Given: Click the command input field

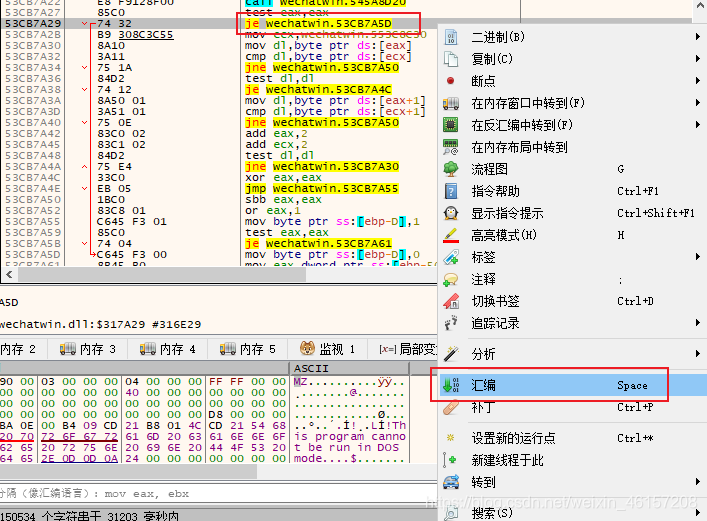Looking at the screenshot, I should coord(219,494).
